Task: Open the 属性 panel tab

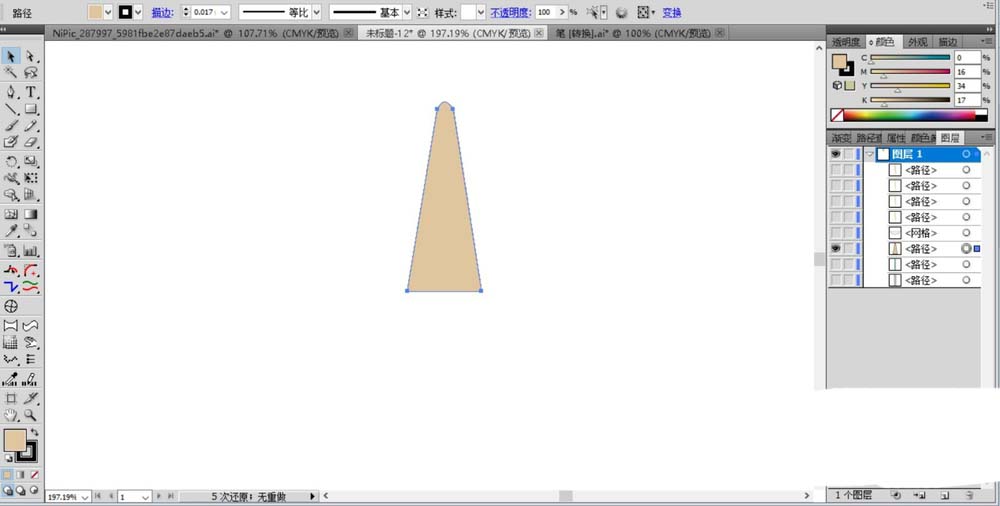Action: click(895, 138)
